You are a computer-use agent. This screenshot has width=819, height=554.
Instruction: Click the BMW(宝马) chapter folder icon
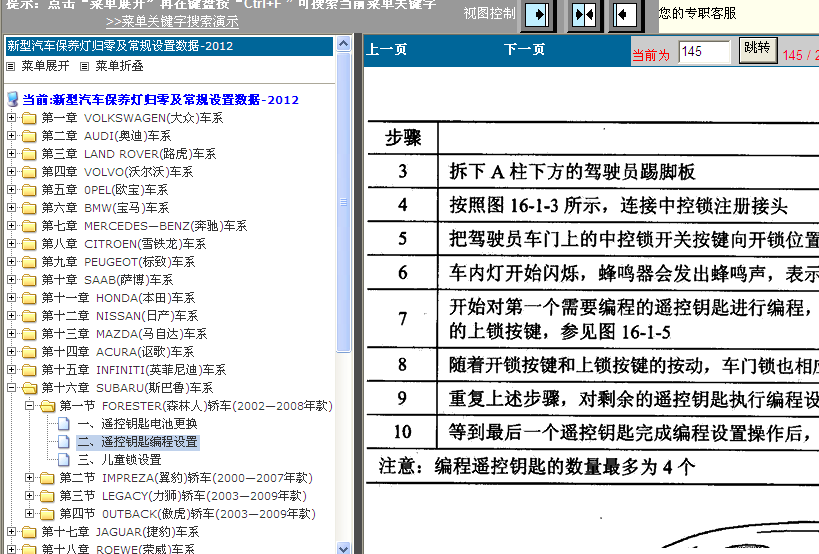point(29,208)
